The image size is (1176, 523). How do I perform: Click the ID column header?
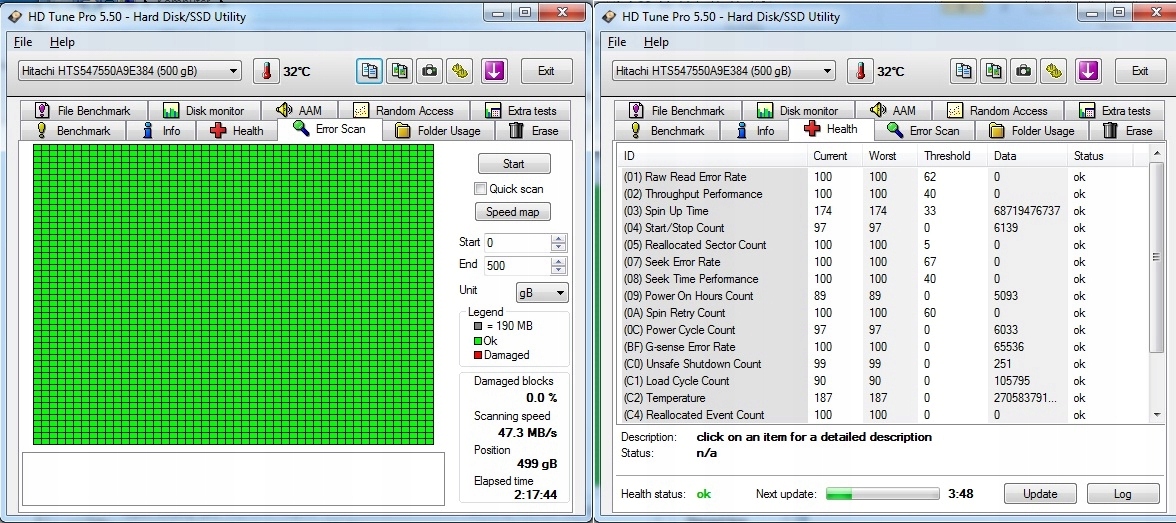tap(713, 156)
